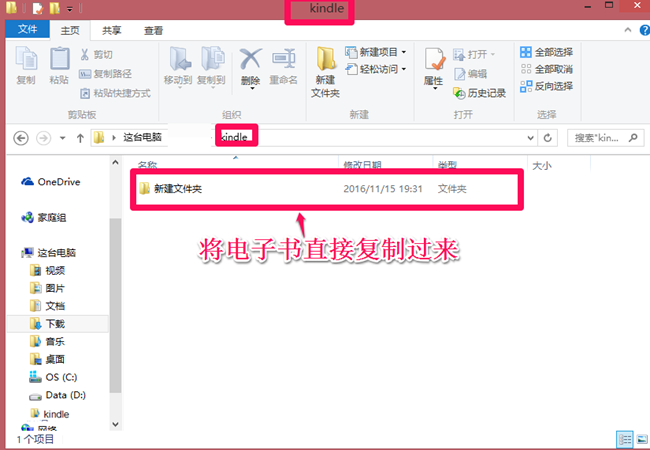650x450 pixels.
Task: Click the title bar properties quick icon
Action: coord(38,8)
